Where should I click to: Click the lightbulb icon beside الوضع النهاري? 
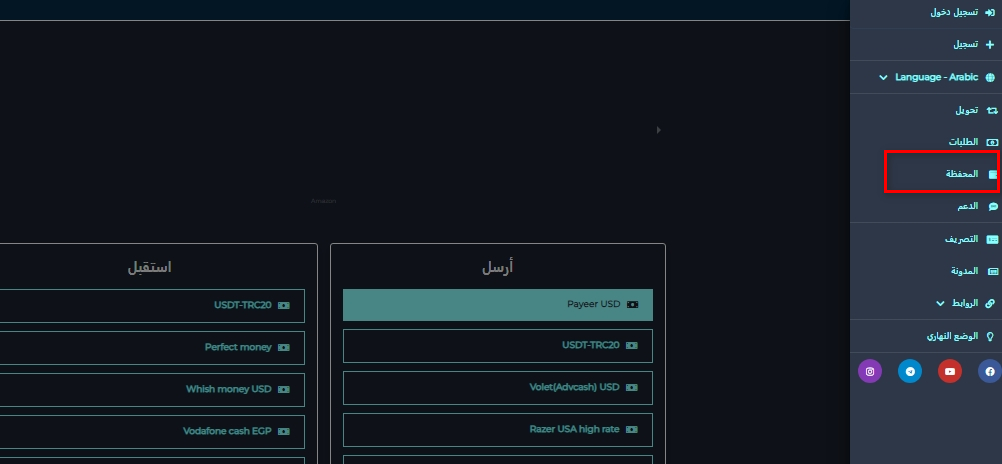coord(990,336)
